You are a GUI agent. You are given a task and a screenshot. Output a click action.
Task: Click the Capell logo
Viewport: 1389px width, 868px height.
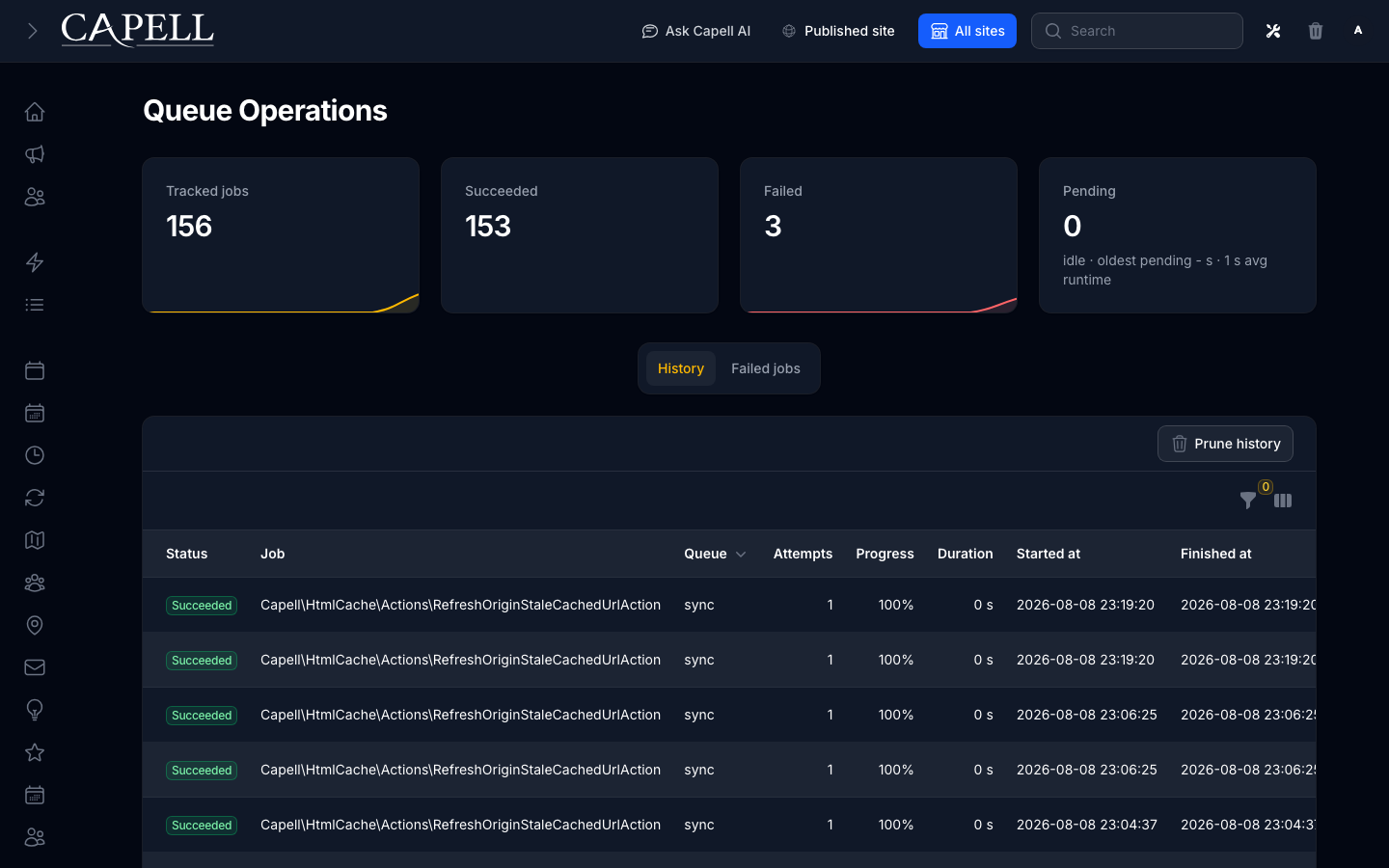tap(138, 30)
